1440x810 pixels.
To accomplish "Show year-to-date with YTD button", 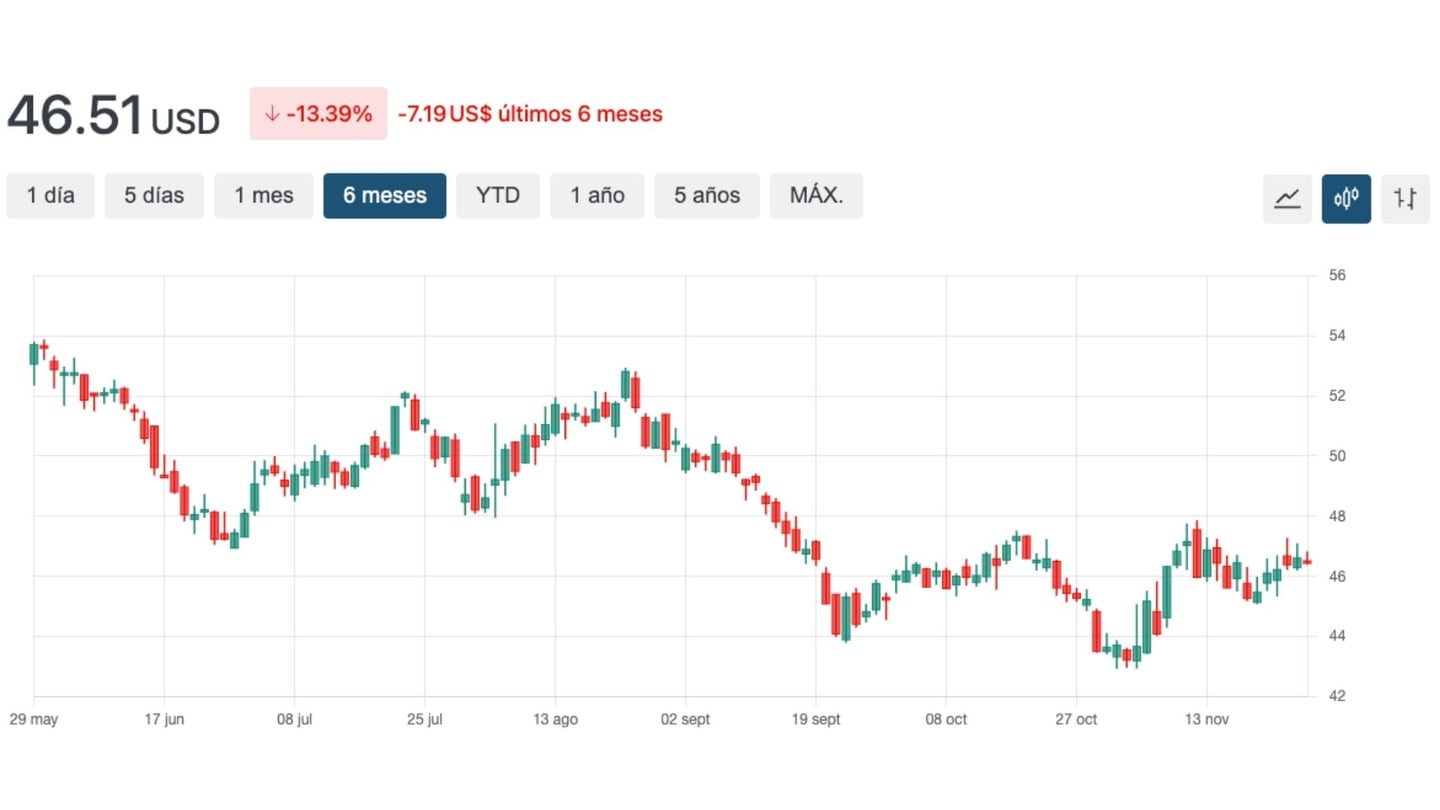I will (x=498, y=196).
